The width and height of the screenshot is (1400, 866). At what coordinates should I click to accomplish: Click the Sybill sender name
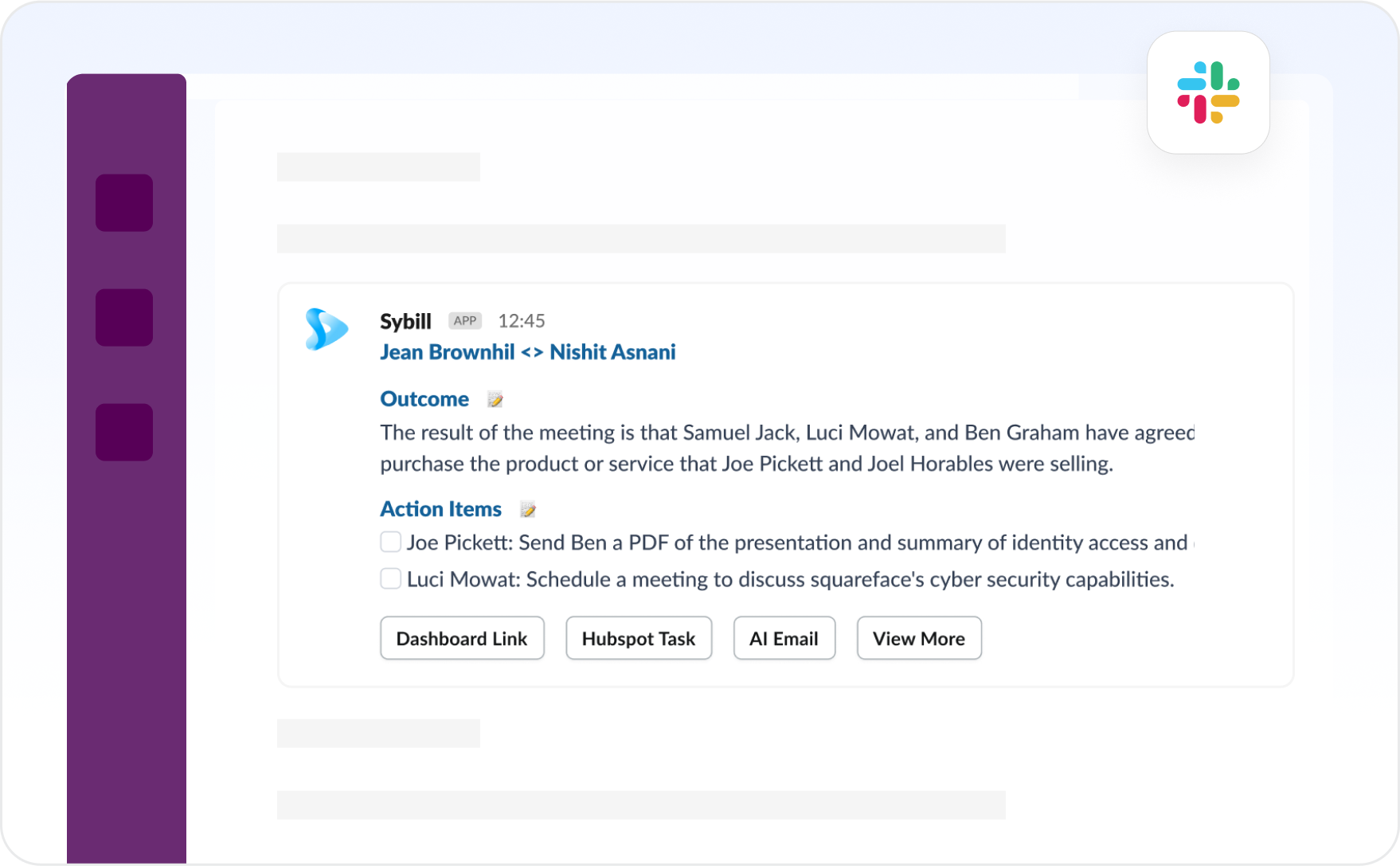click(x=405, y=321)
